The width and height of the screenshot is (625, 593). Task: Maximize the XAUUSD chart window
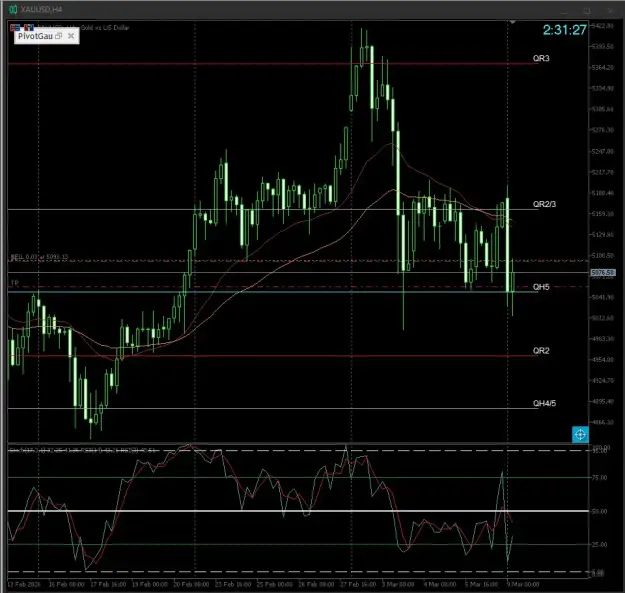click(x=587, y=11)
